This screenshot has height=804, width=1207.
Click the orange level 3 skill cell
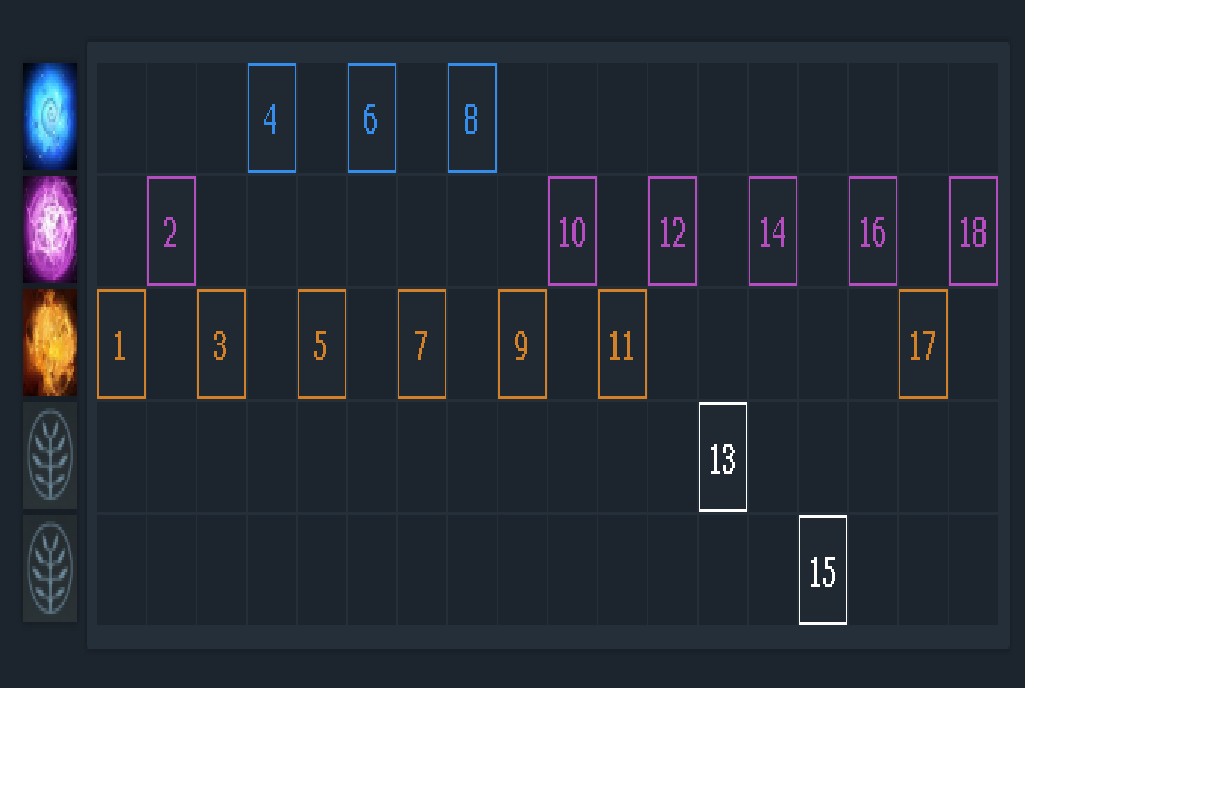221,344
